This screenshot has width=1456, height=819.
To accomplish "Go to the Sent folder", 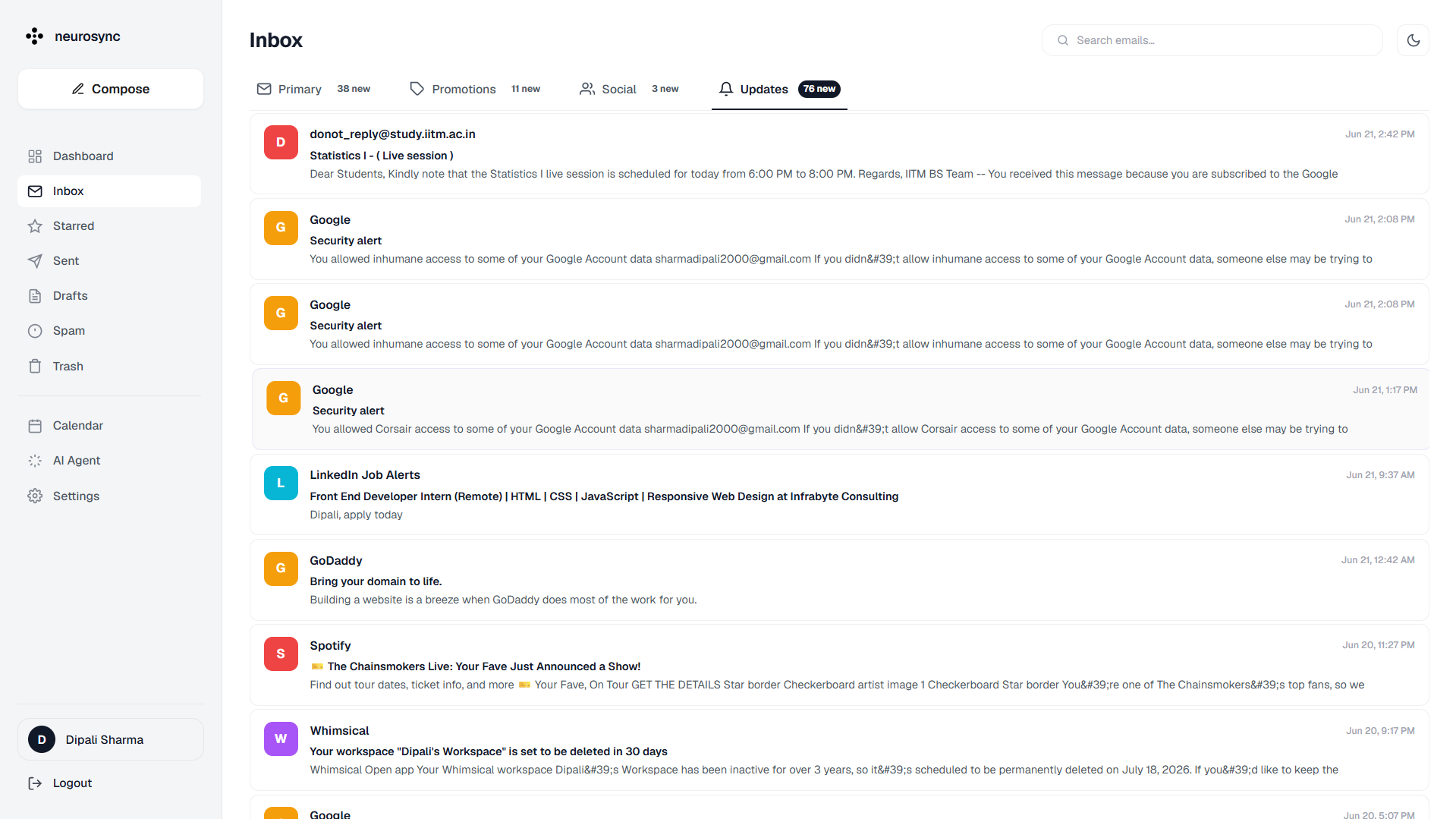I will point(109,261).
